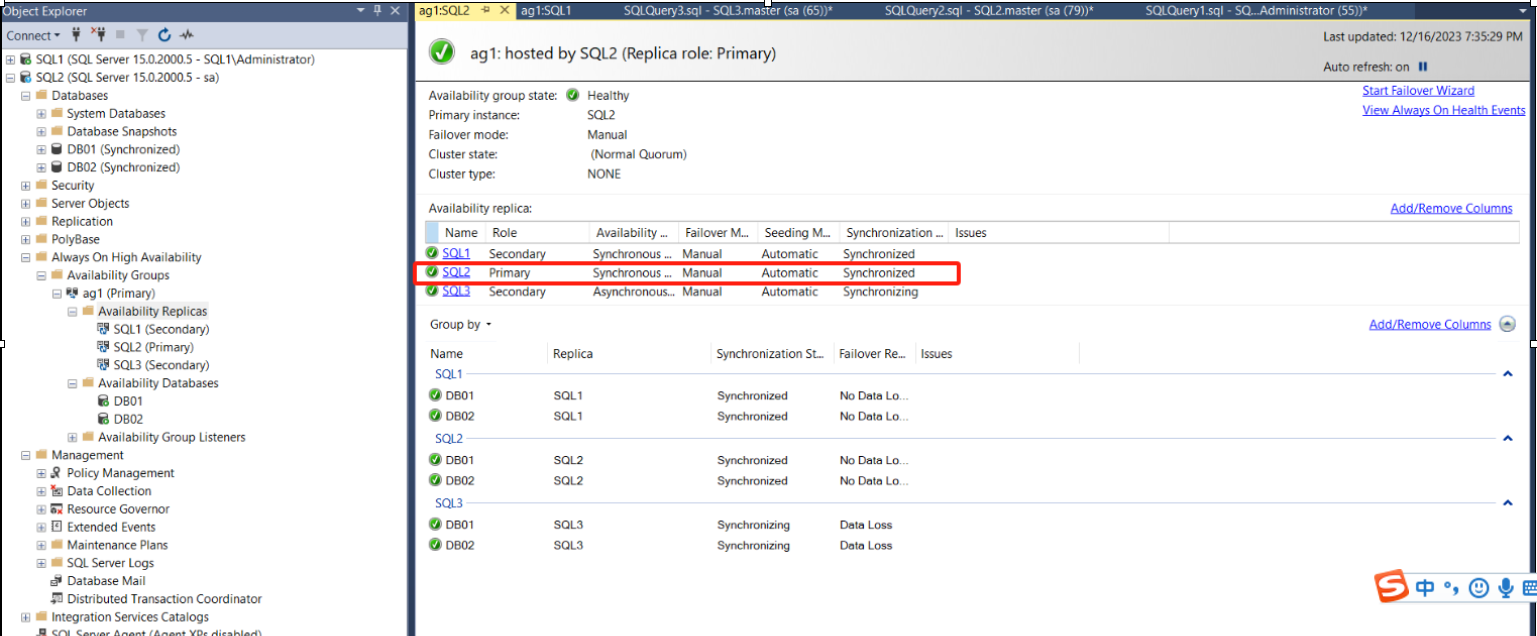Open the Connect dropdown in Object Explorer
Screen dimensions: 1537x636
tap(33, 35)
